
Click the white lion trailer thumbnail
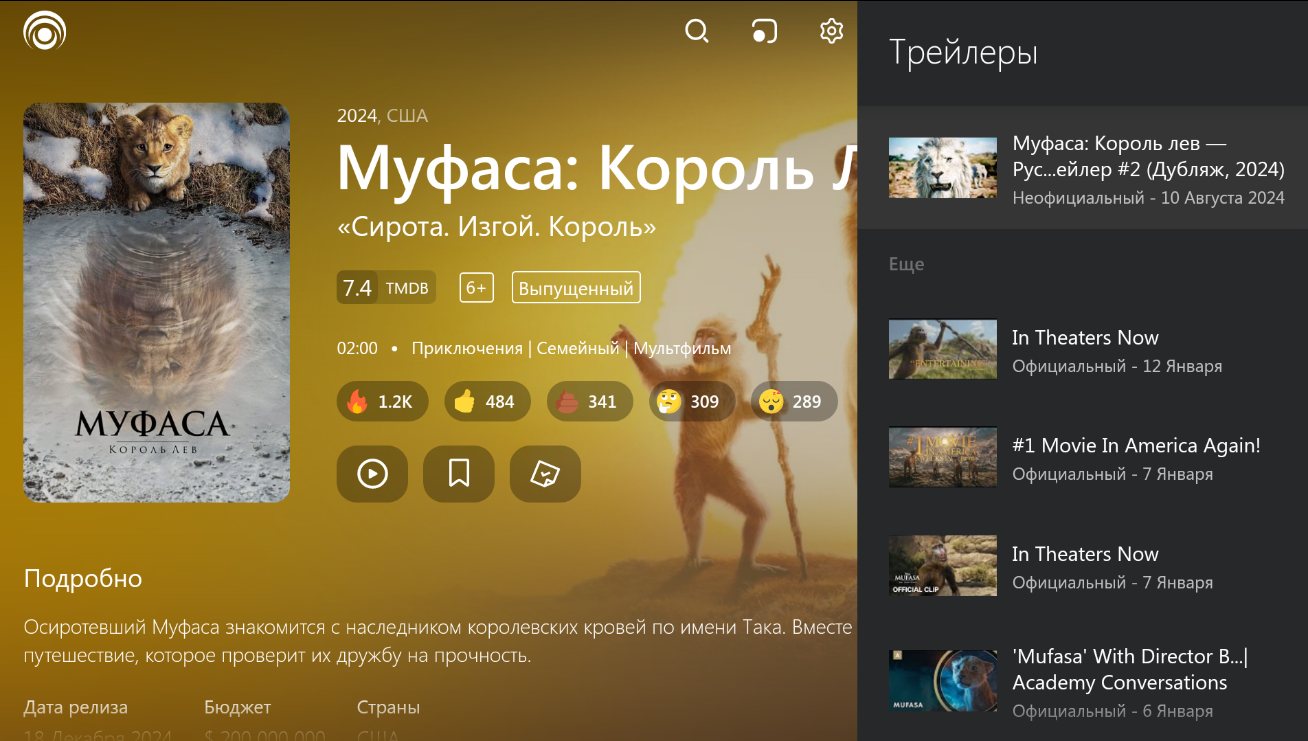point(943,168)
